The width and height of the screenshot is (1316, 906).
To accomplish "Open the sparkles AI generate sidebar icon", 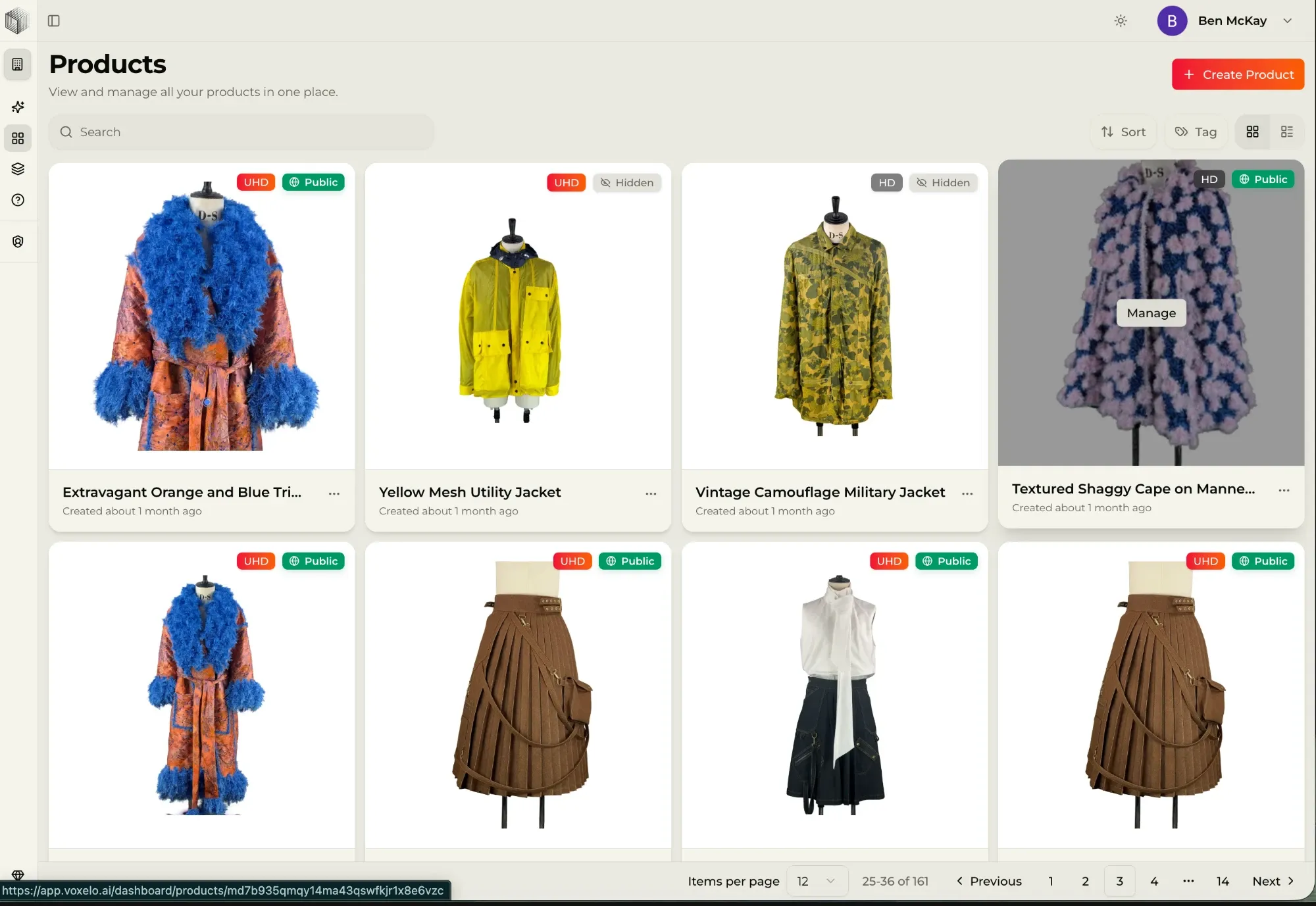I will (18, 107).
